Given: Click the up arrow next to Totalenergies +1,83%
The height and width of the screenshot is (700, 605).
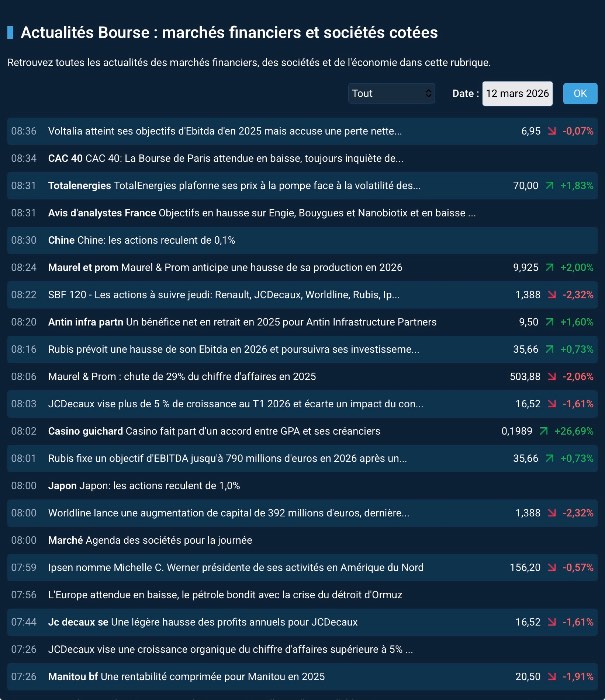Looking at the screenshot, I should (549, 186).
